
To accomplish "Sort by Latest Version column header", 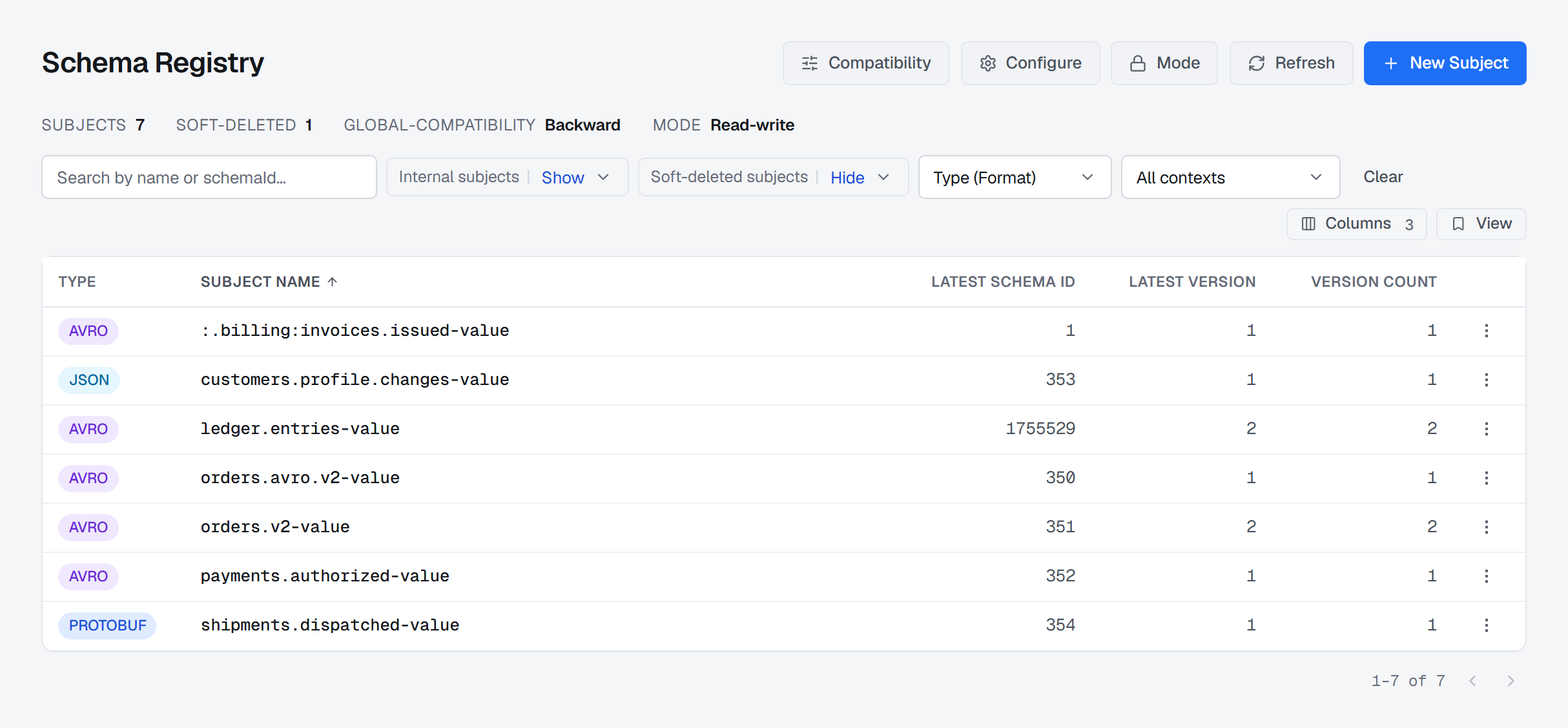I will point(1192,282).
